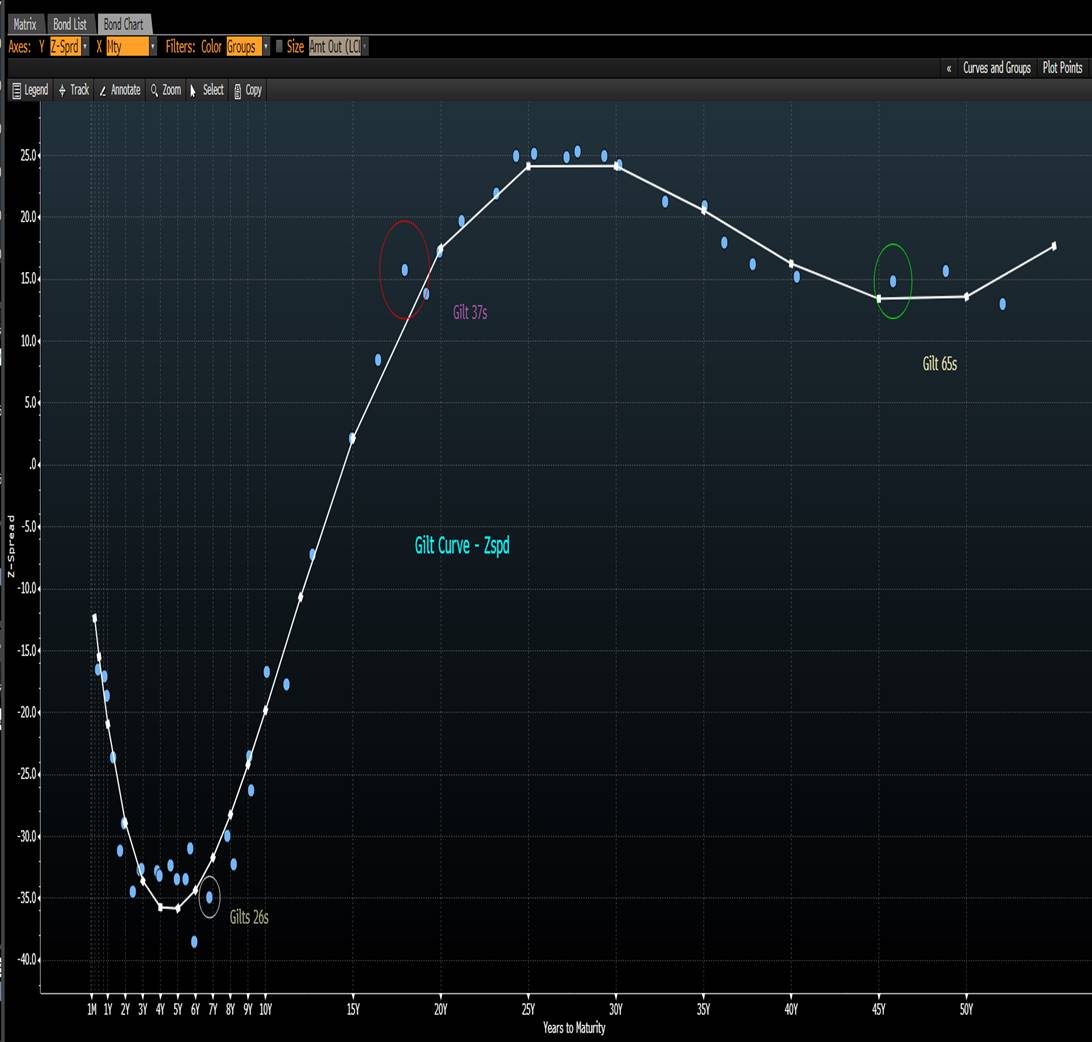Click the Gilt 65s point in green circle
The image size is (1092, 1042).
point(894,281)
